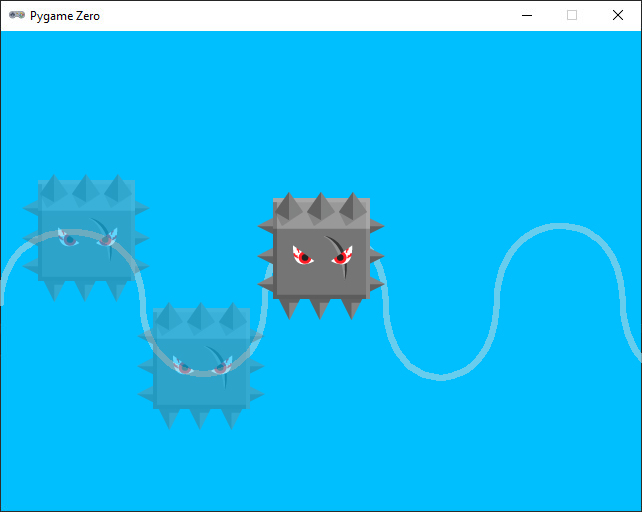Click the gray block's left red eye
The width and height of the screenshot is (642, 512).
click(x=303, y=257)
